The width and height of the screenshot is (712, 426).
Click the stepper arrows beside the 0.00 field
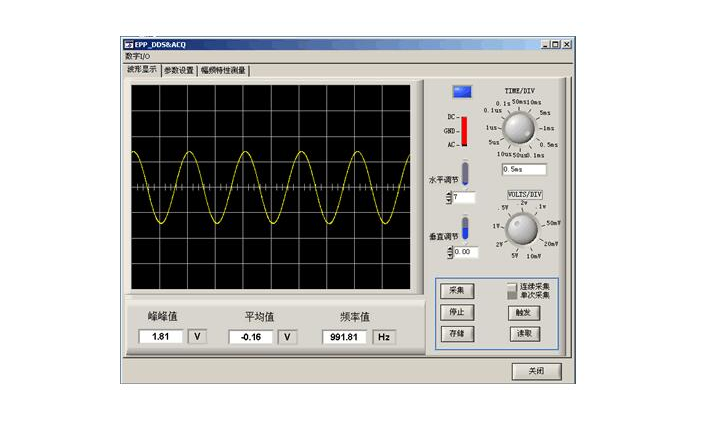point(450,253)
